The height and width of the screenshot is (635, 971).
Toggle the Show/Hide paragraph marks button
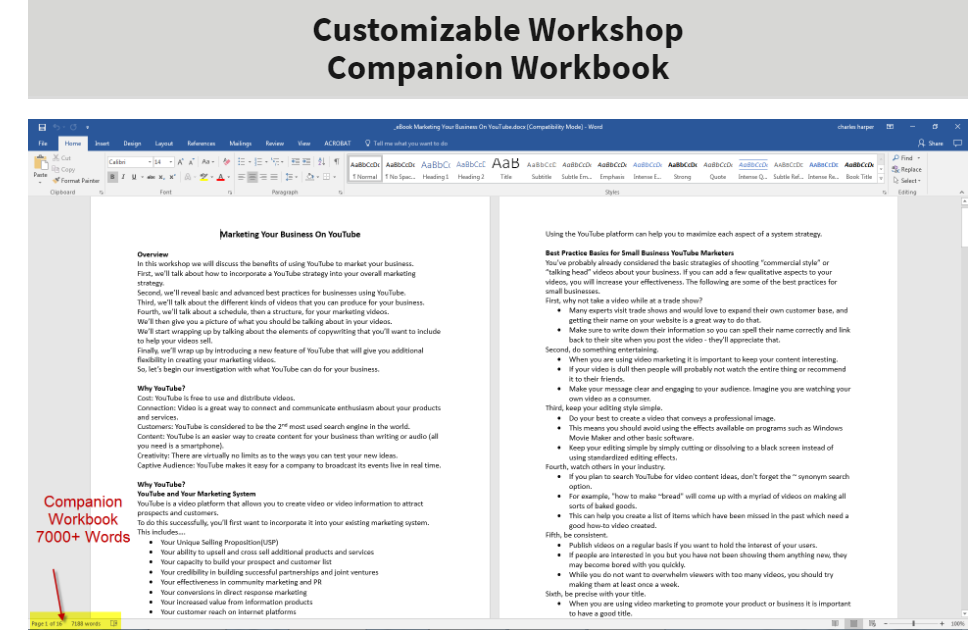tap(336, 162)
